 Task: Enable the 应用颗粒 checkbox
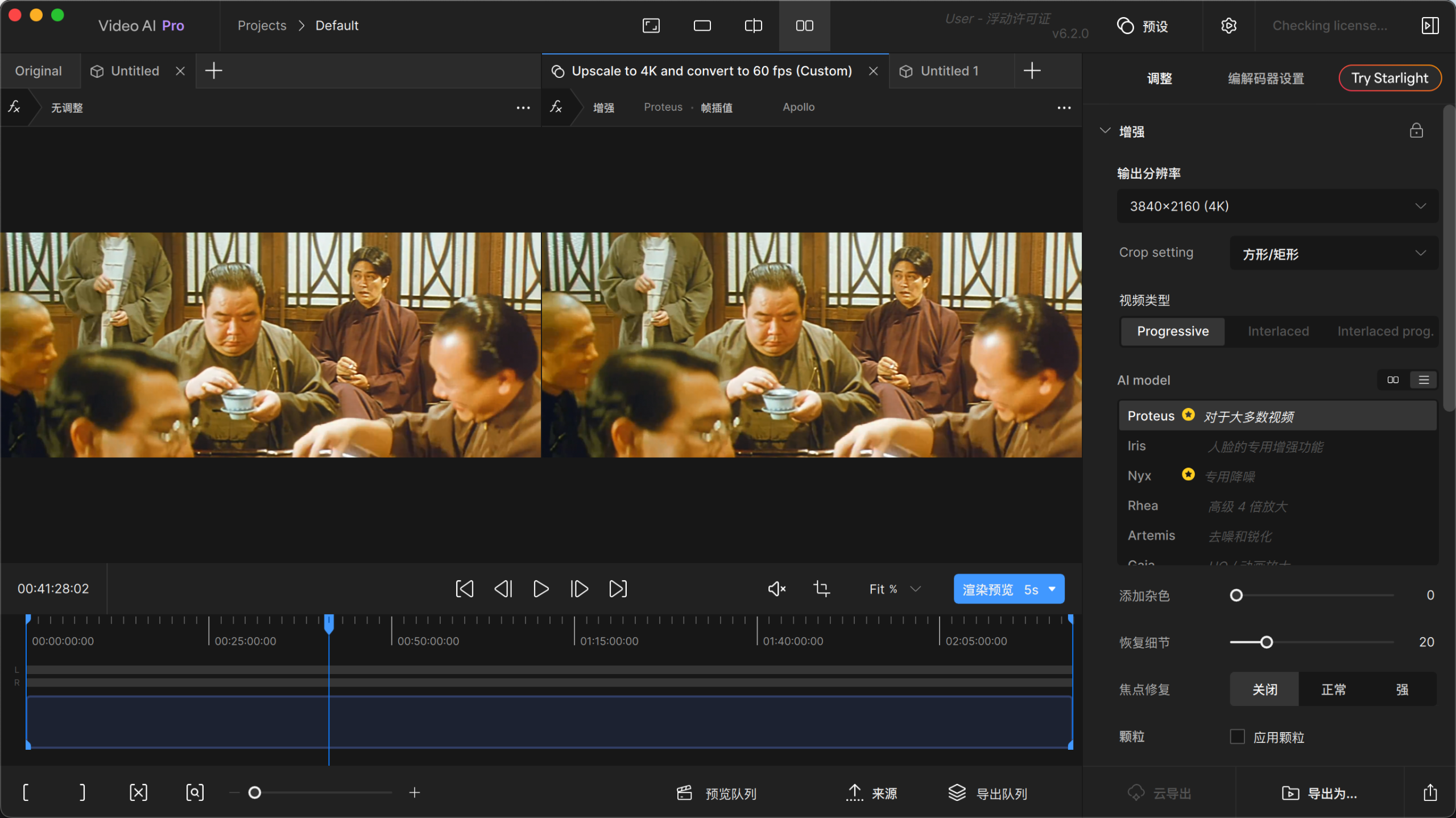(1237, 737)
